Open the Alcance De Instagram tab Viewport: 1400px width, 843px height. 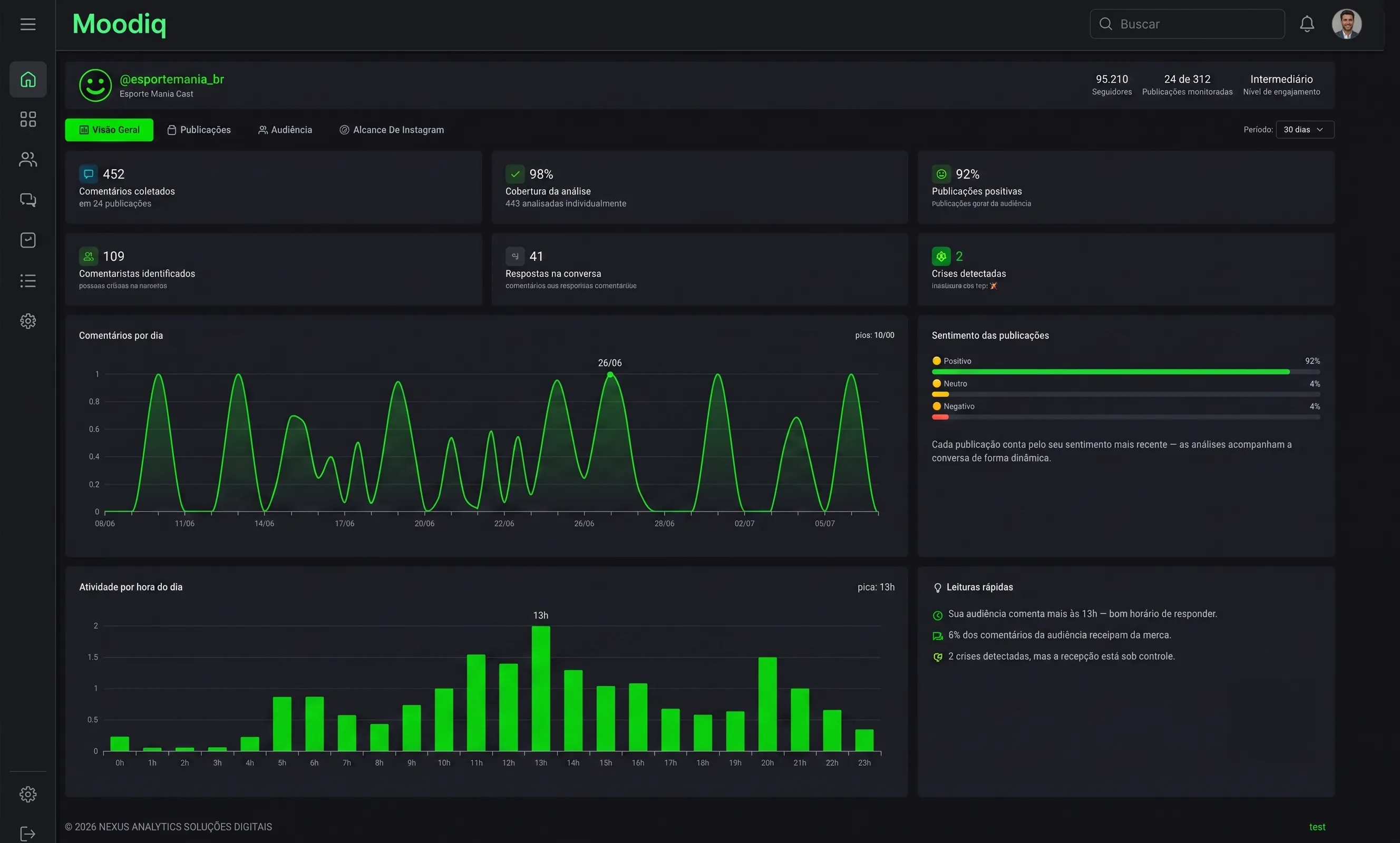coord(392,130)
